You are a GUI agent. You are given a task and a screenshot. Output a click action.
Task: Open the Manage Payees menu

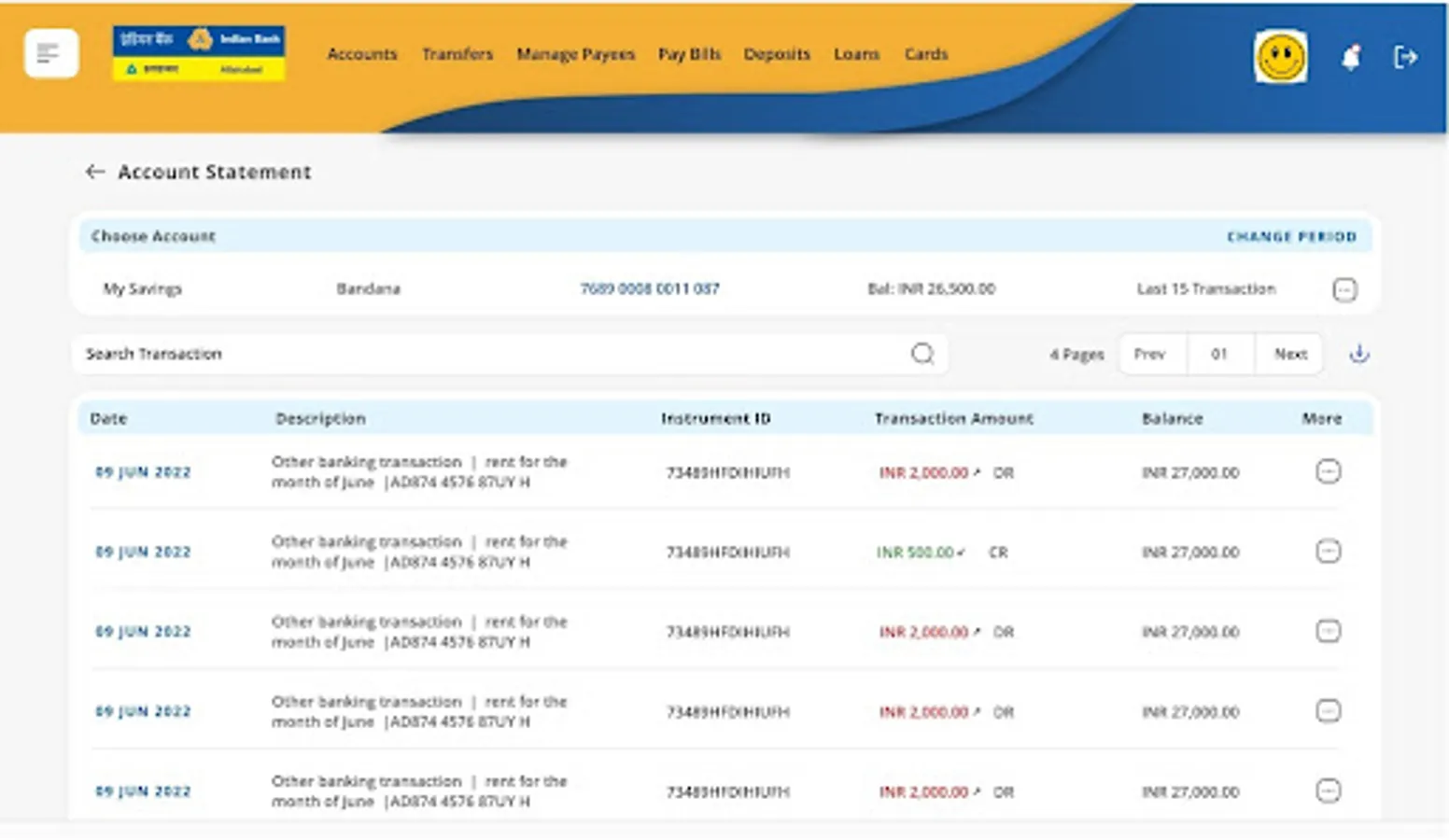pyautogui.click(x=575, y=54)
